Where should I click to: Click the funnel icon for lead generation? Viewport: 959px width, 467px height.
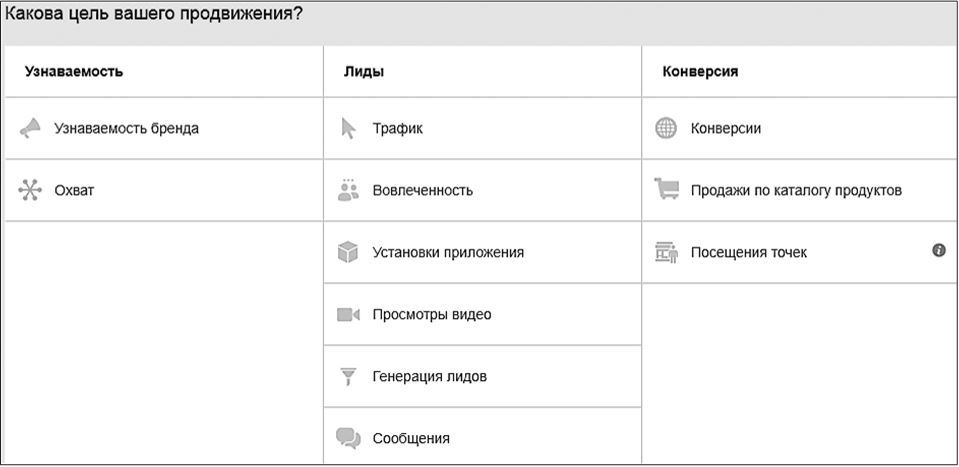pyautogui.click(x=348, y=377)
